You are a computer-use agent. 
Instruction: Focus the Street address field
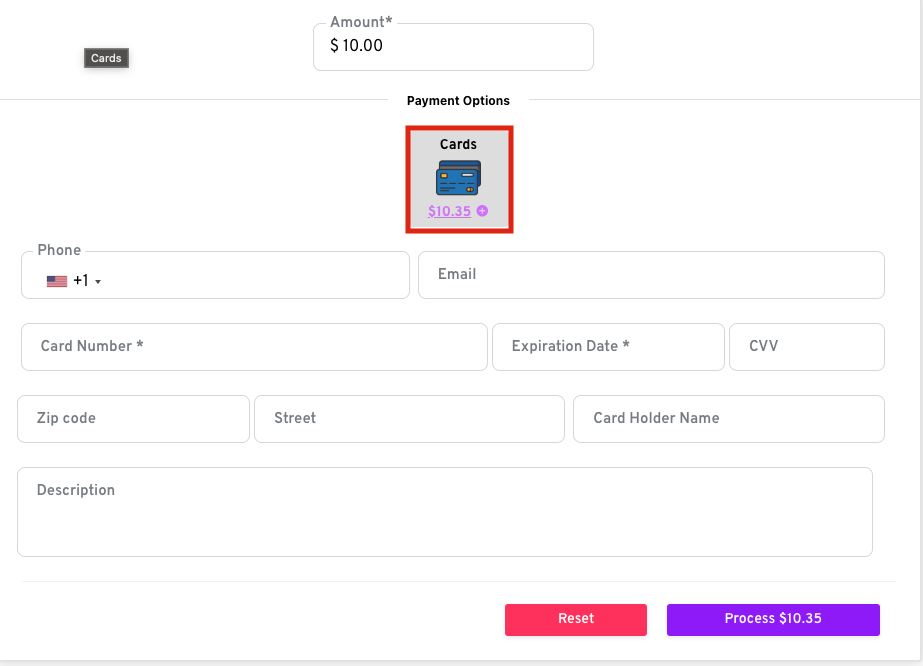click(x=409, y=419)
